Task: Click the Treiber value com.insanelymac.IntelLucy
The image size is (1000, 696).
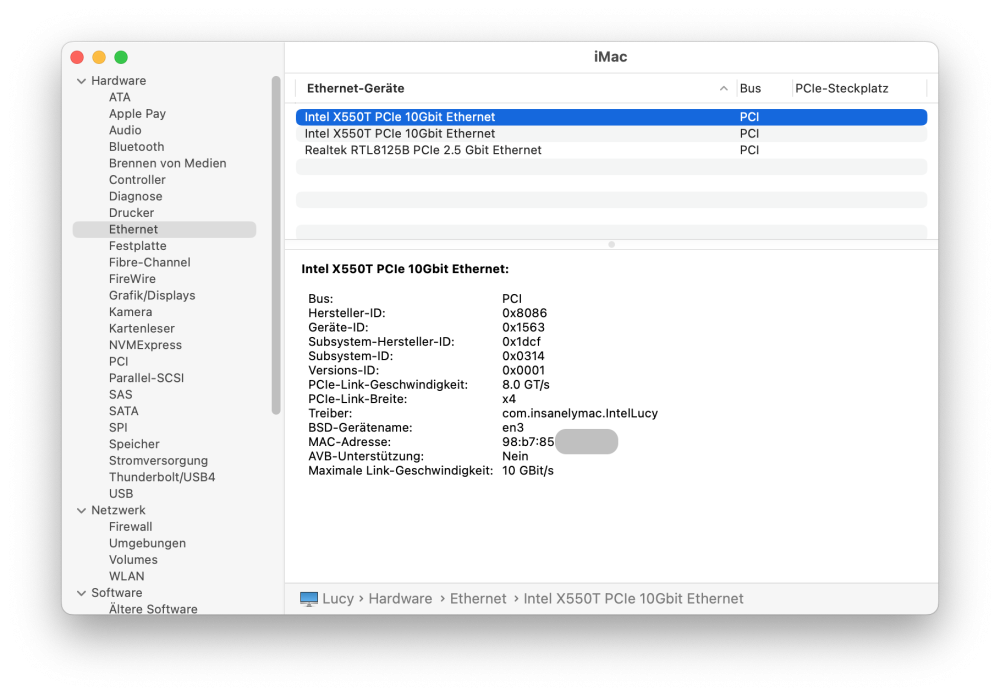Action: point(580,413)
